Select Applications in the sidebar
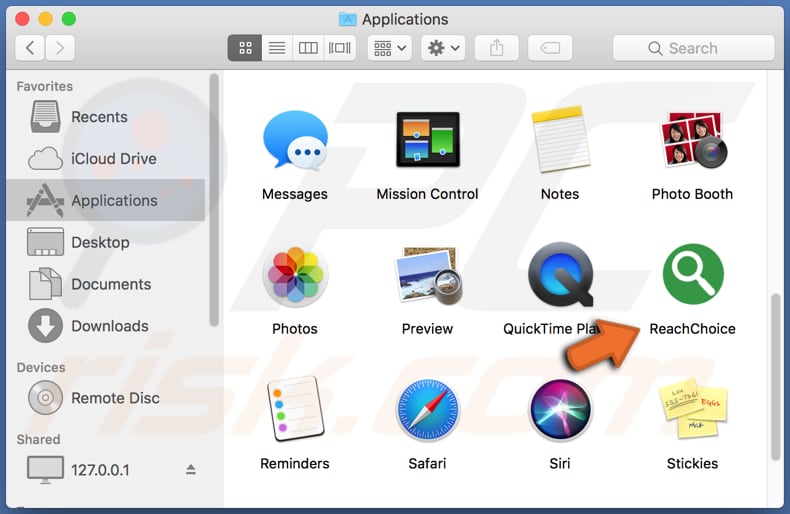The image size is (790, 514). coord(106,200)
